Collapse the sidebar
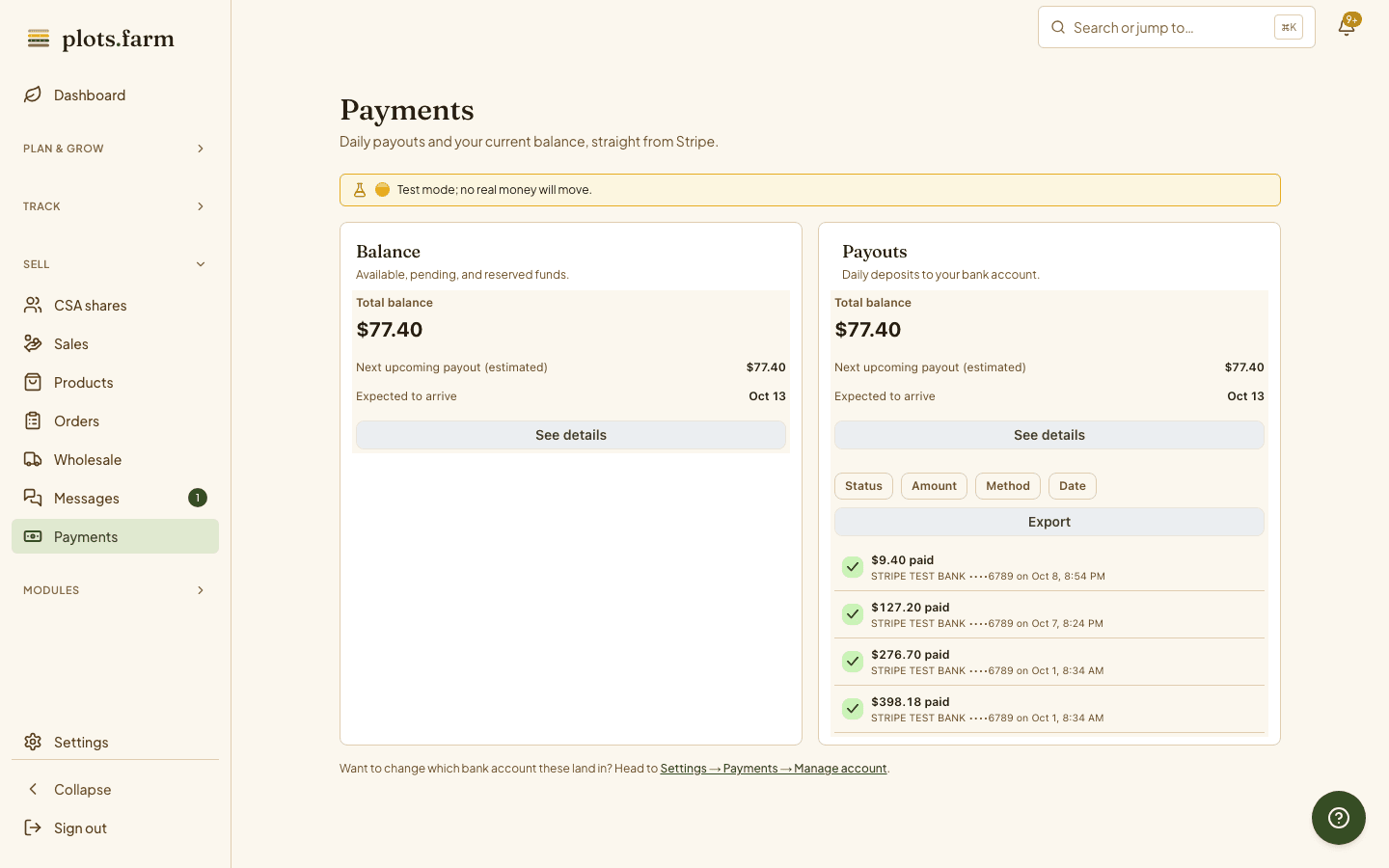 [115, 789]
